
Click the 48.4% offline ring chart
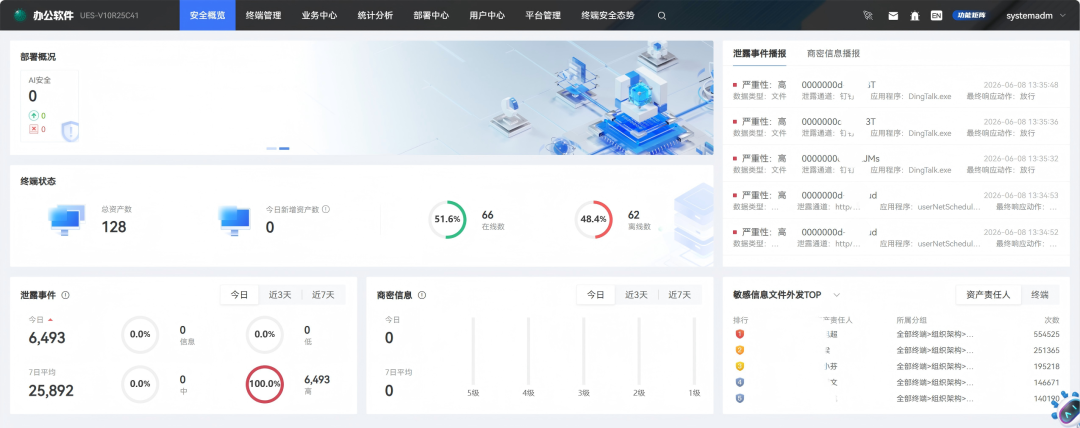tap(594, 219)
